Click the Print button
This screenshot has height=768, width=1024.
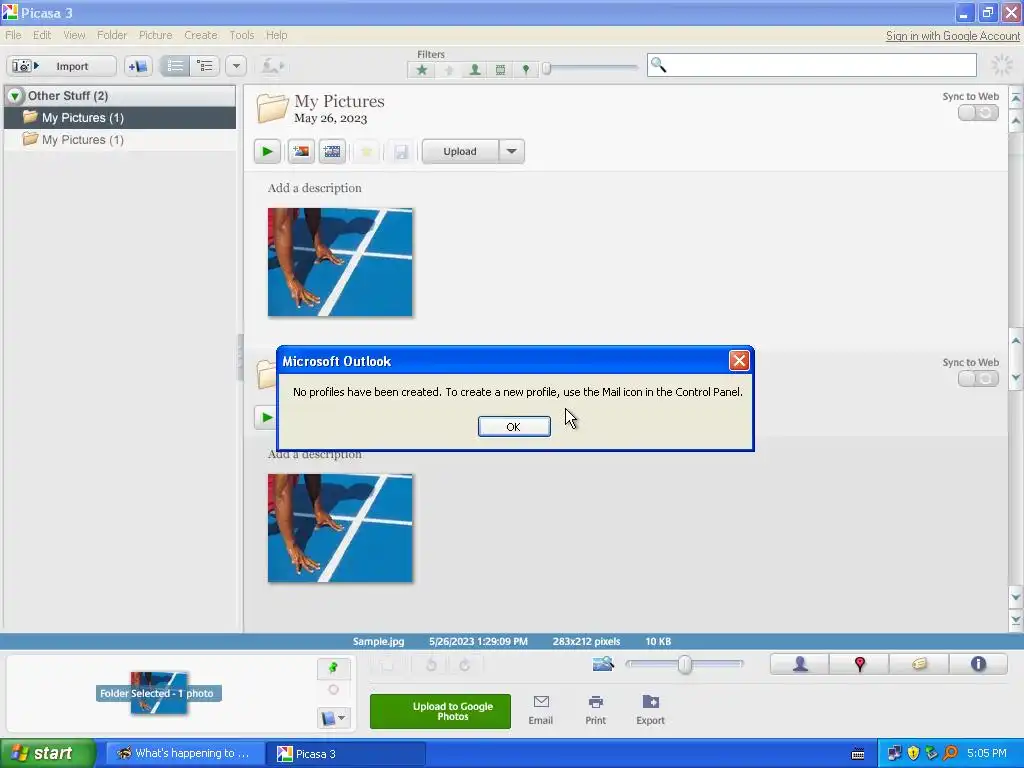[x=596, y=710]
